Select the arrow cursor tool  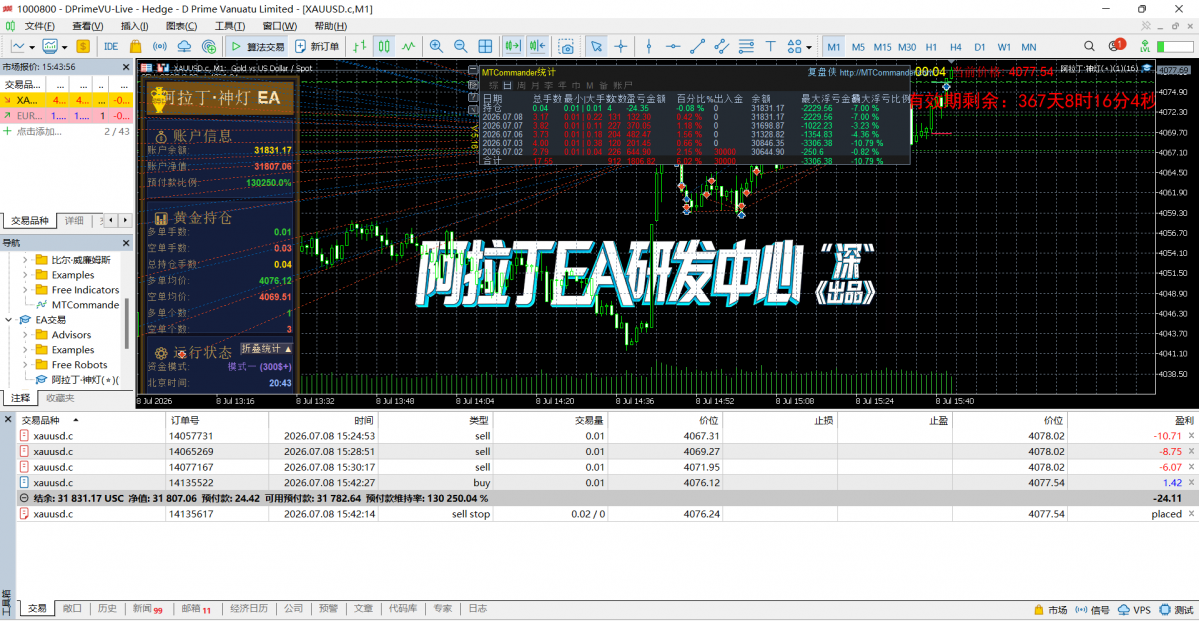pos(596,46)
